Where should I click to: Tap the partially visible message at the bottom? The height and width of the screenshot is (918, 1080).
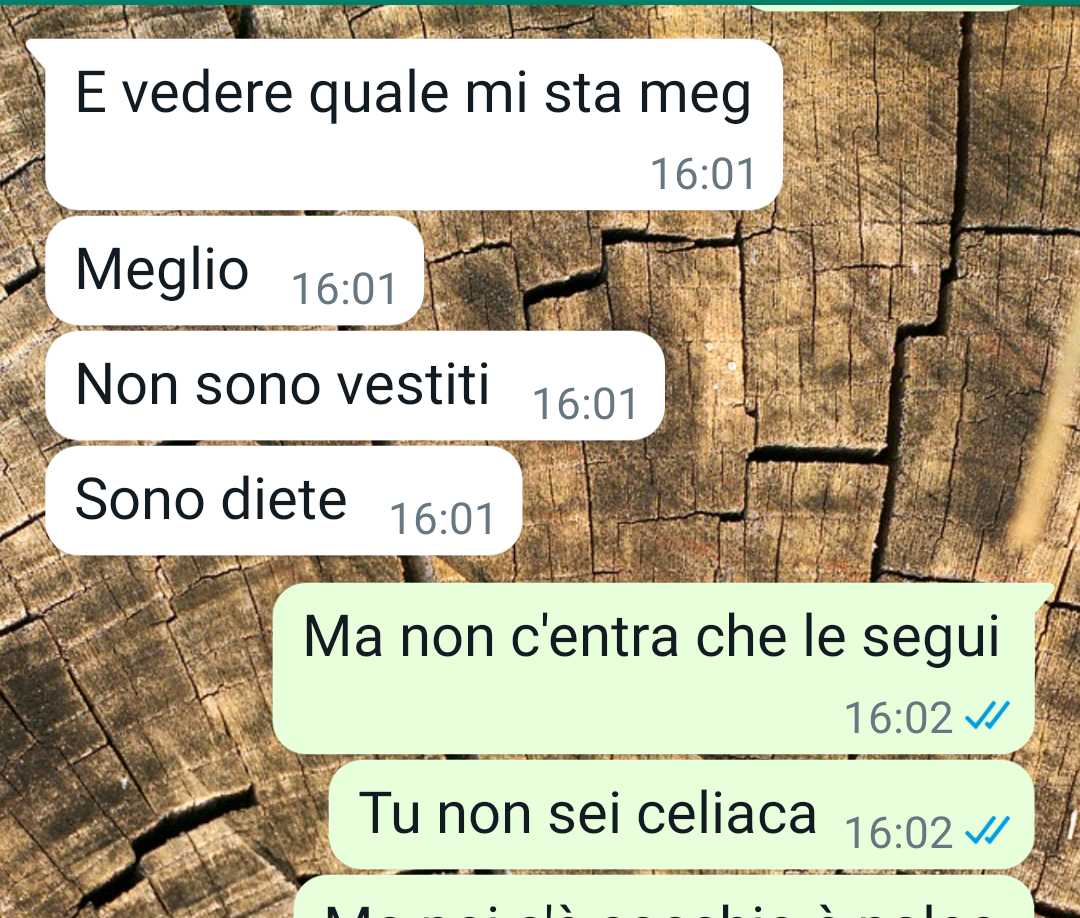[665, 898]
